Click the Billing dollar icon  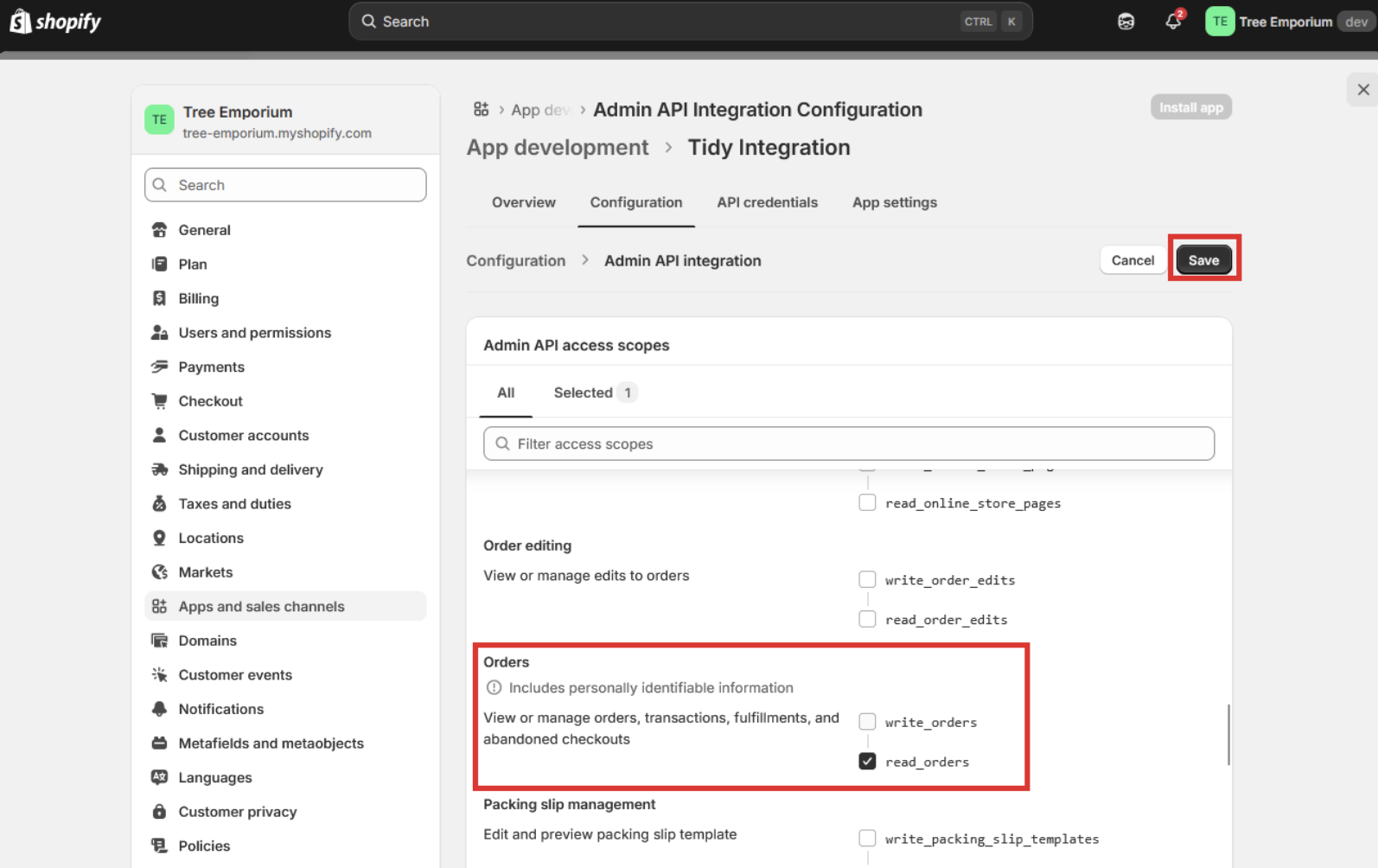(x=159, y=298)
